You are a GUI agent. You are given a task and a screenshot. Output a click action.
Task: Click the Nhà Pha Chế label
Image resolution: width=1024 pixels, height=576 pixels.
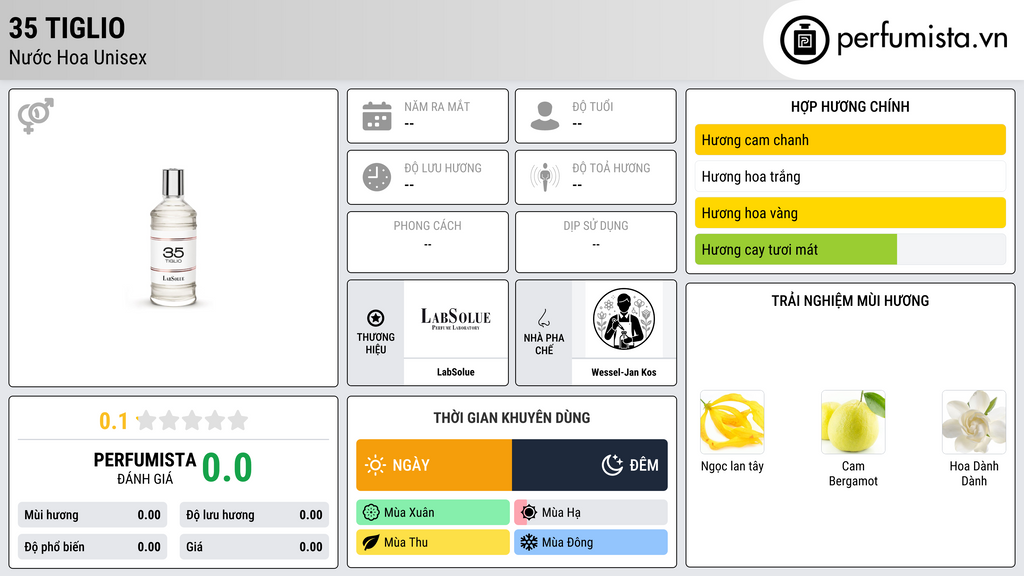tap(544, 344)
